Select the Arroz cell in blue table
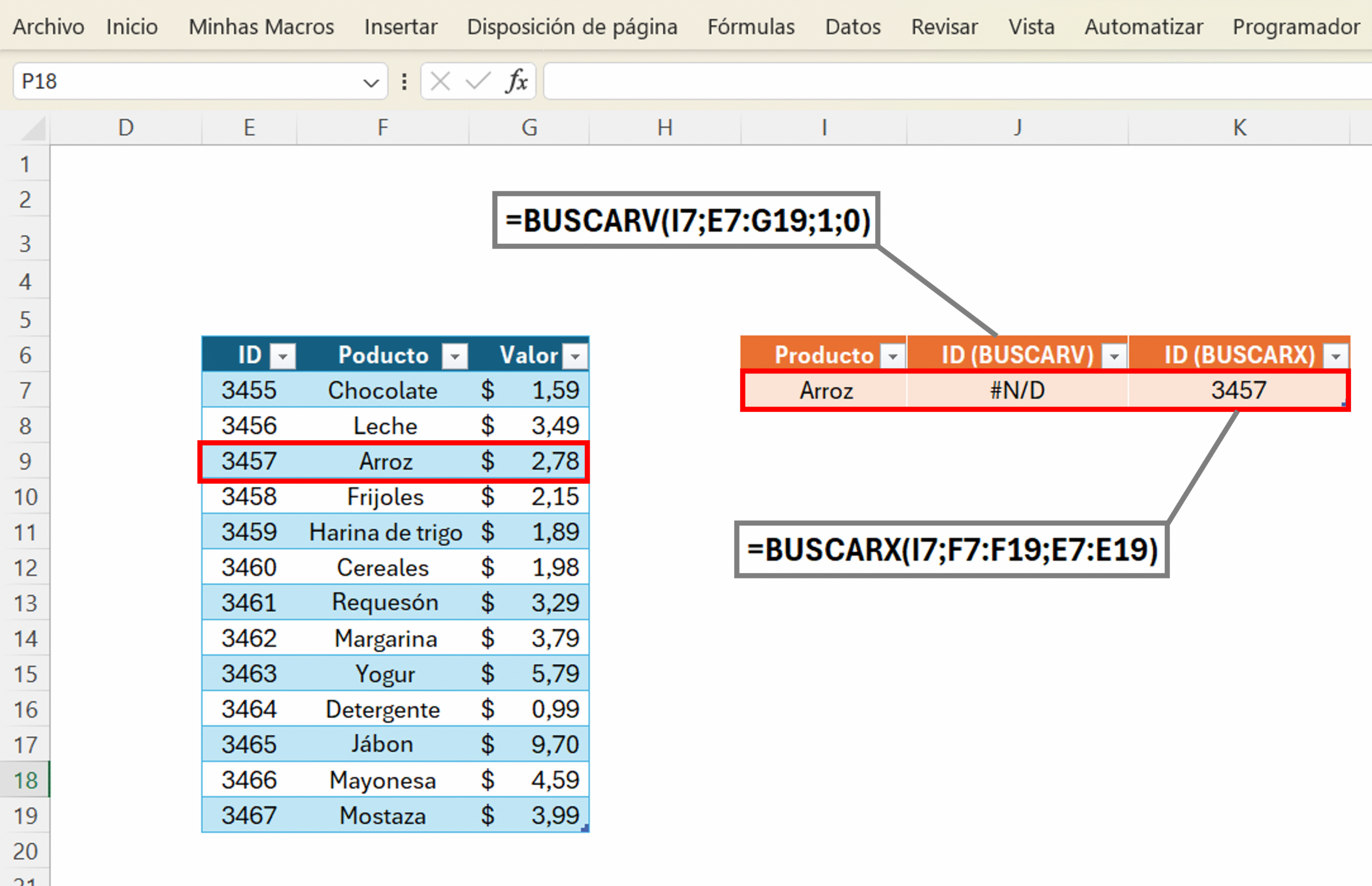The image size is (1372, 886). point(383,461)
